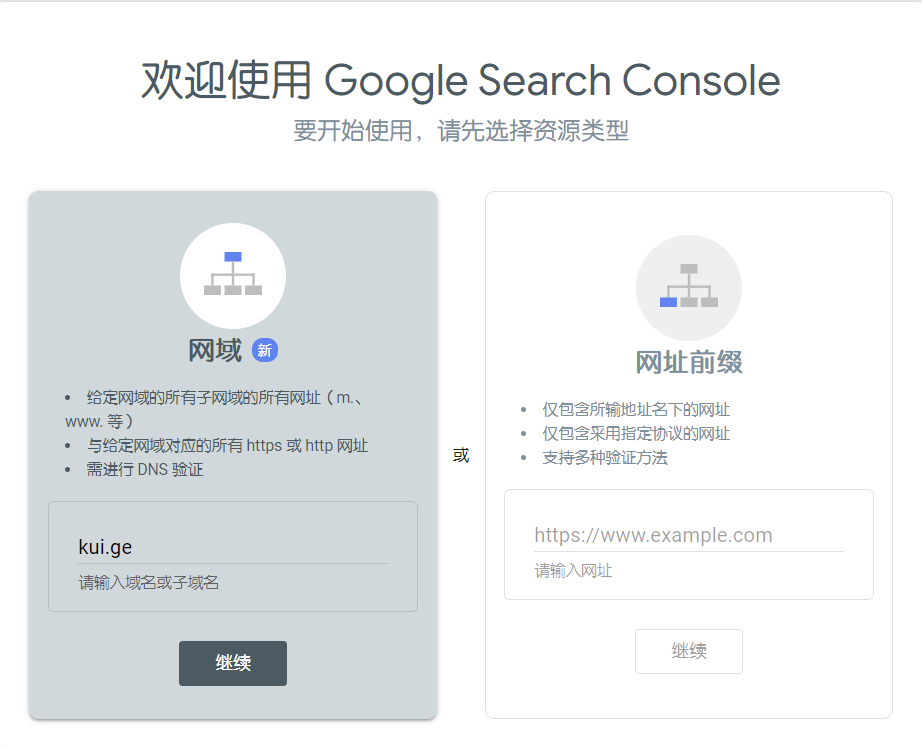The image size is (922, 749).
Task: Click the 请输入域名或子域名 hint text
Action: point(149,583)
